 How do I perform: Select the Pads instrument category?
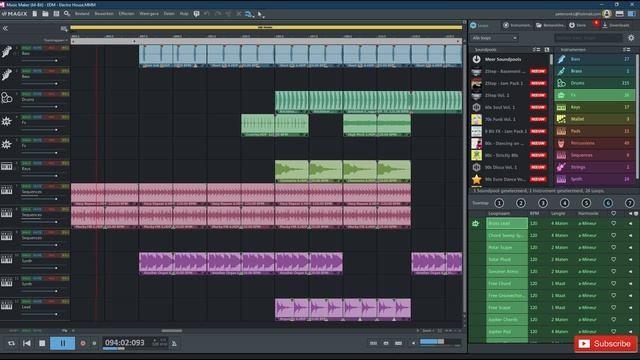(595, 131)
